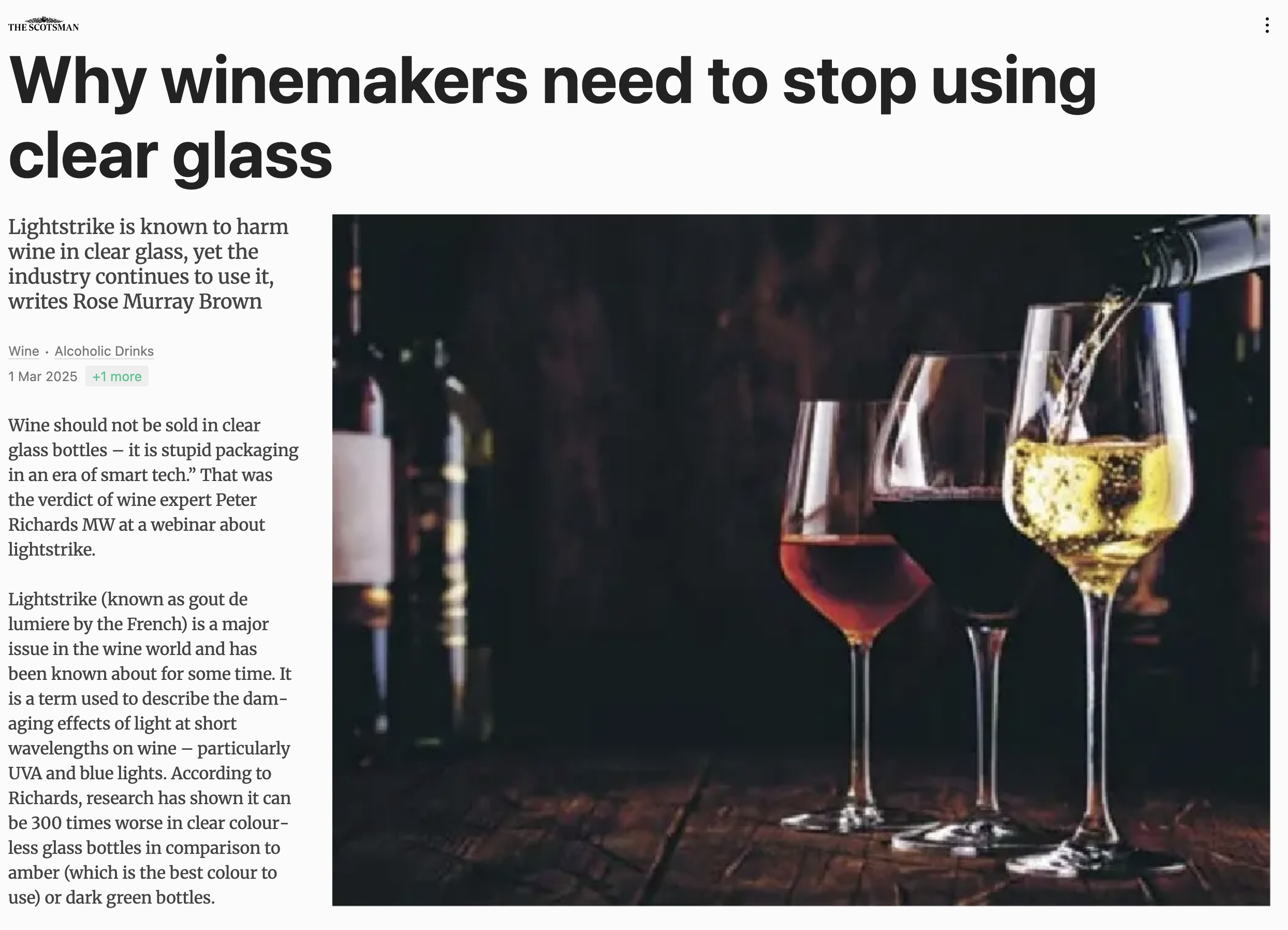Click the article headline about clear glass

tap(552, 118)
